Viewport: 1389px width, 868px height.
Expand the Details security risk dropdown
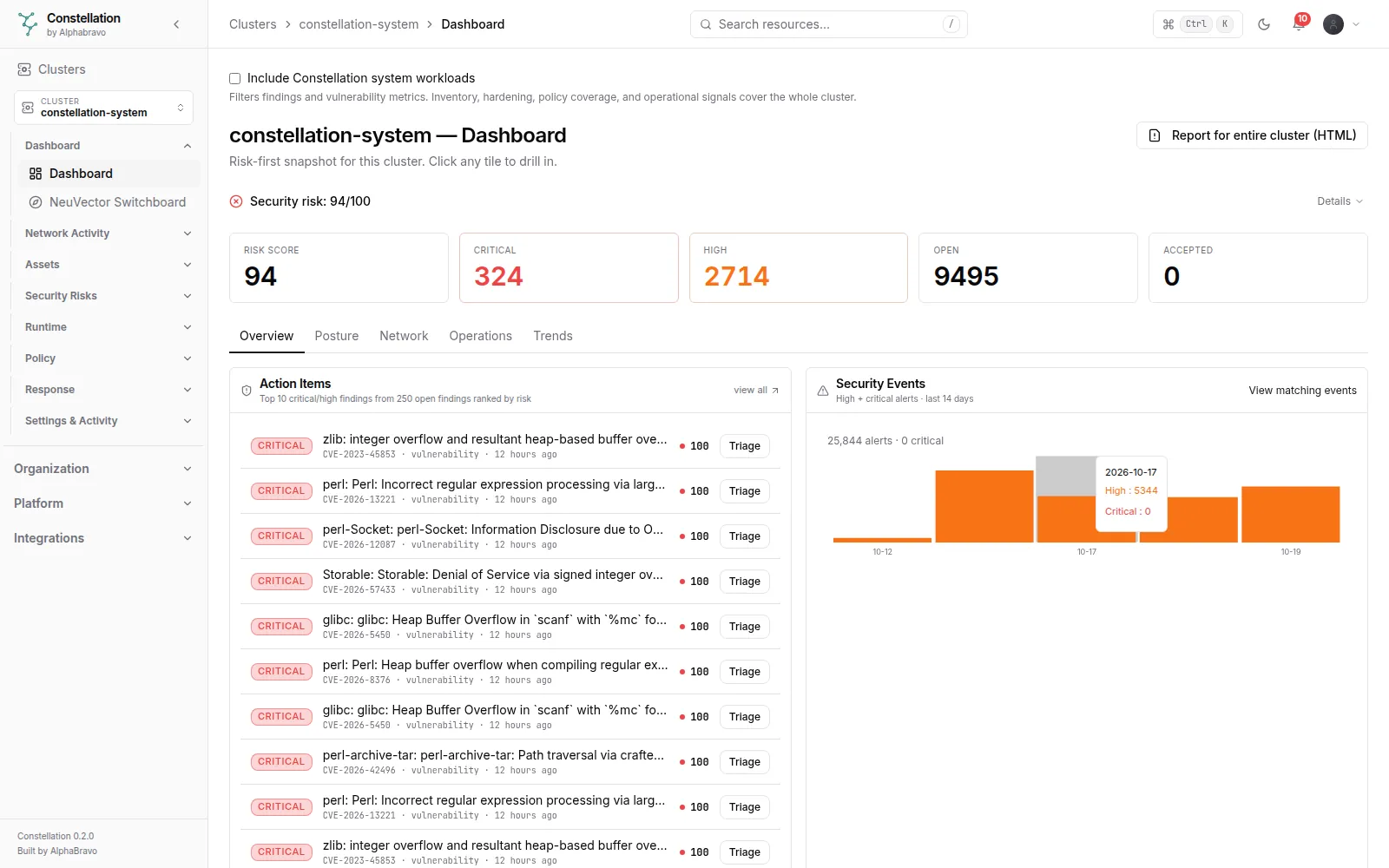[x=1340, y=201]
